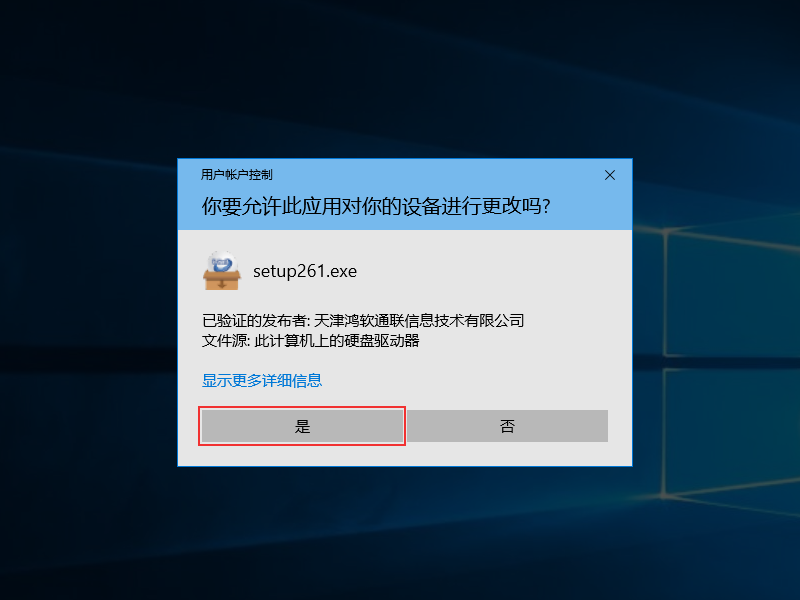Click the heading 你要允许此应用对你的设备进行更改吗?
Screen dimensions: 800x600
[376, 206]
